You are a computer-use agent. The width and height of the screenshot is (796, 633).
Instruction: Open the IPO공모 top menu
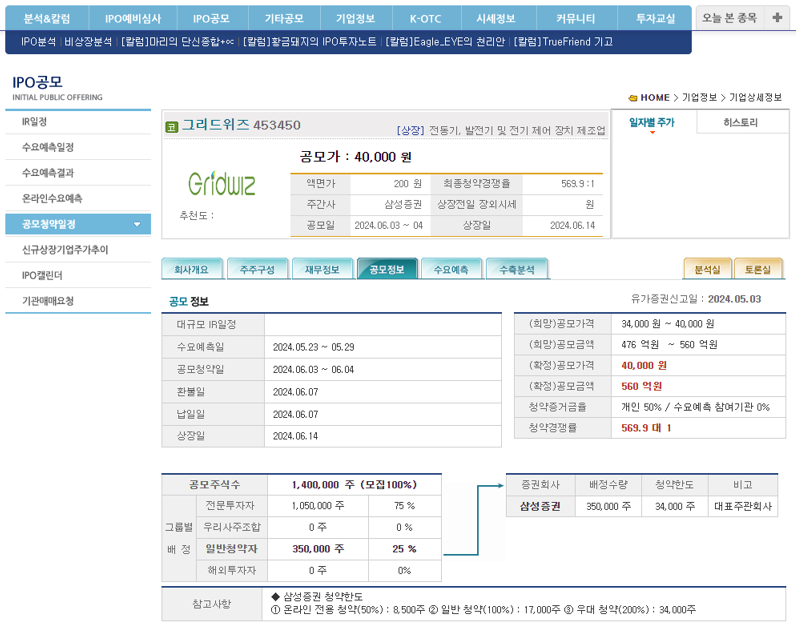pyautogui.click(x=212, y=19)
